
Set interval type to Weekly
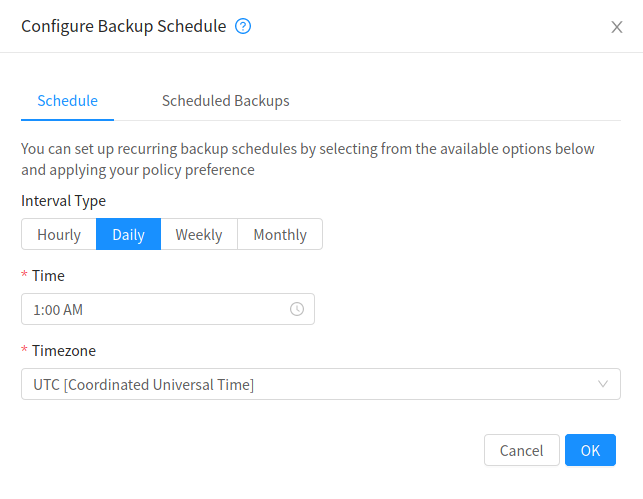pos(199,235)
